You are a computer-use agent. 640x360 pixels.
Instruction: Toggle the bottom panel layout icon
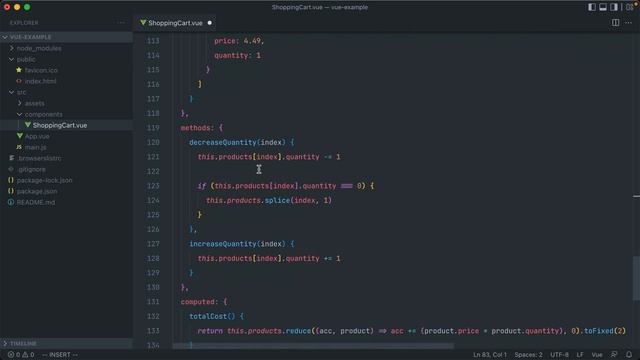pos(603,7)
